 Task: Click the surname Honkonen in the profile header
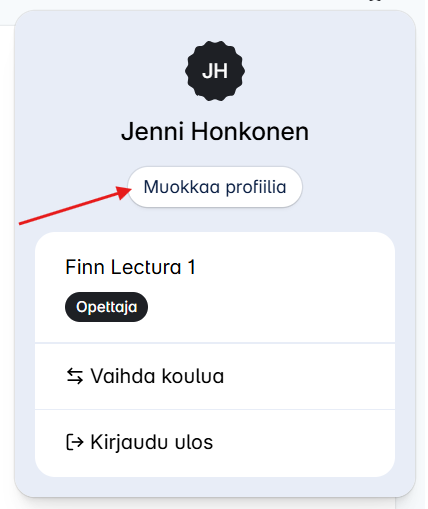pos(250,132)
